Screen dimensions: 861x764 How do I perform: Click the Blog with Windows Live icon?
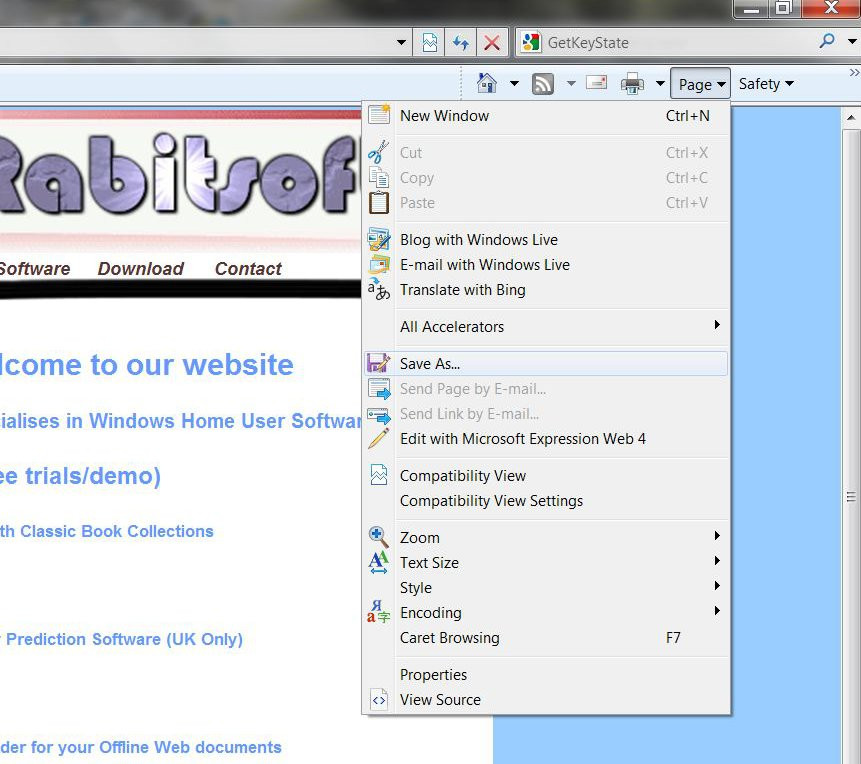[379, 239]
